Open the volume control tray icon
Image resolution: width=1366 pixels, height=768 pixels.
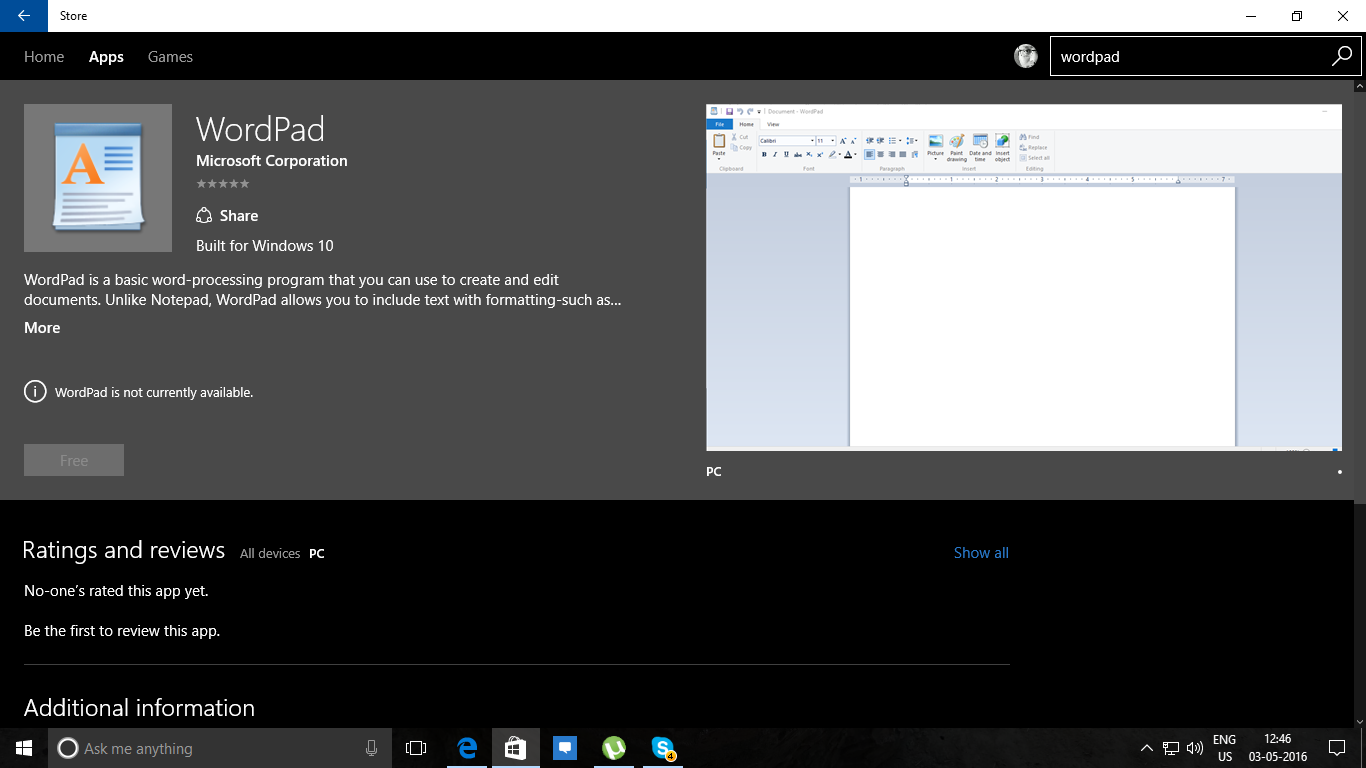(x=1194, y=748)
